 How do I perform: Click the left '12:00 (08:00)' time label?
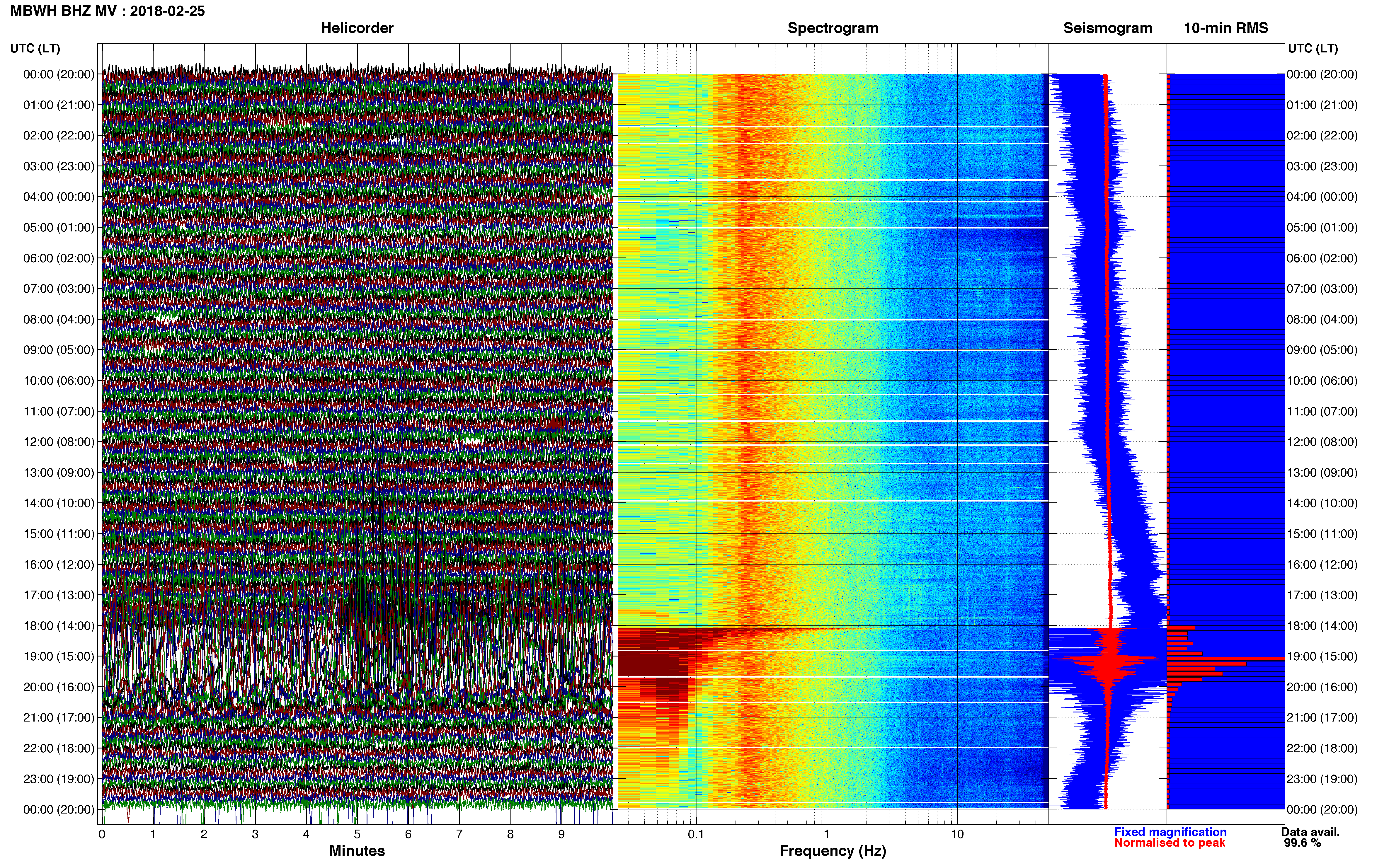click(59, 442)
